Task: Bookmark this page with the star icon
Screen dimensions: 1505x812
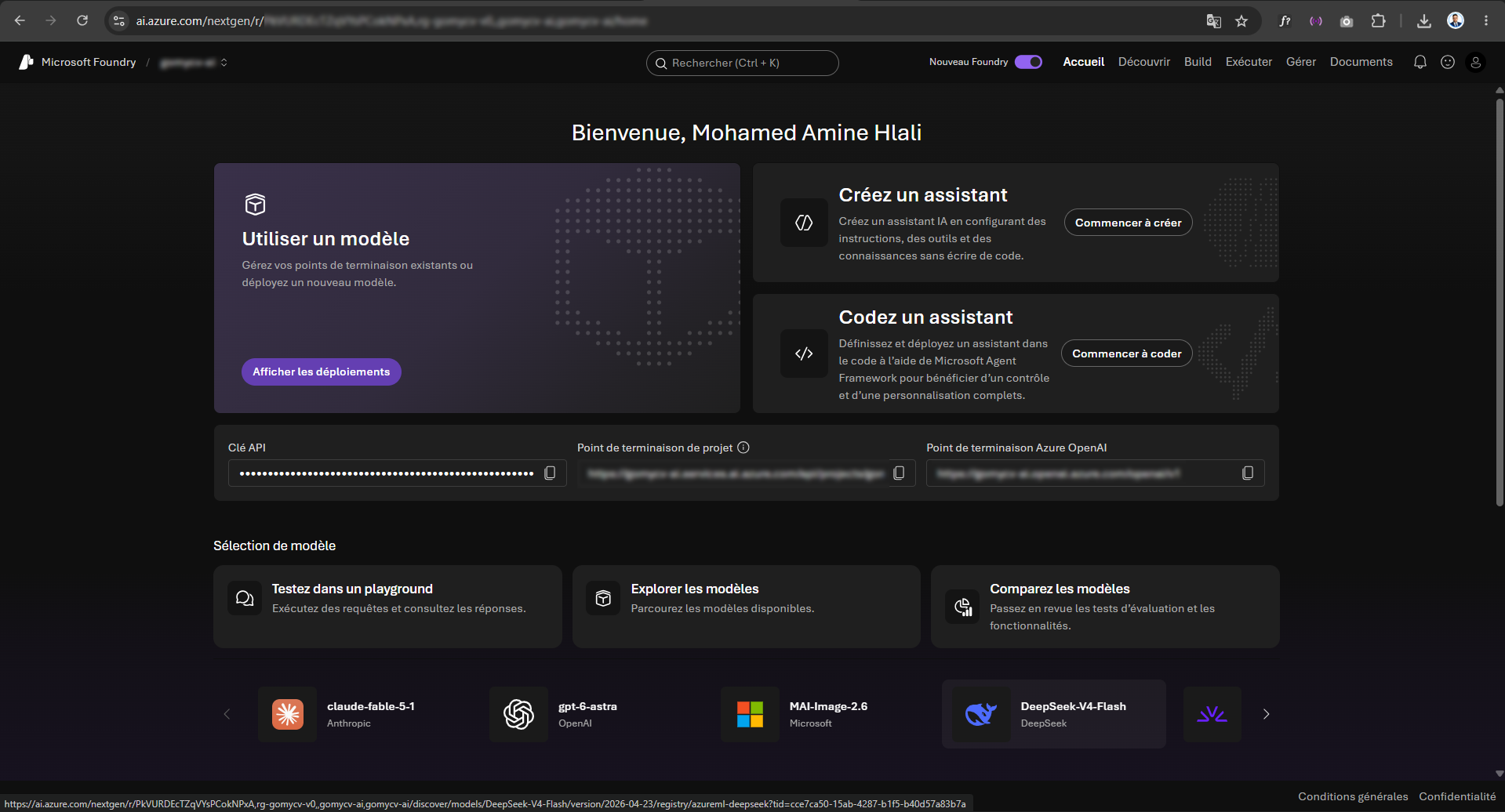Action: [1241, 21]
